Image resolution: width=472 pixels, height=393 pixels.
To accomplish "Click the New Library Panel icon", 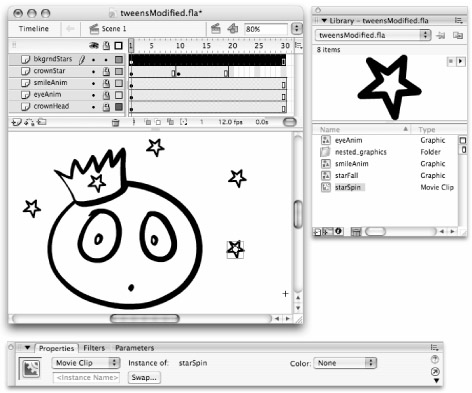I will tap(457, 35).
